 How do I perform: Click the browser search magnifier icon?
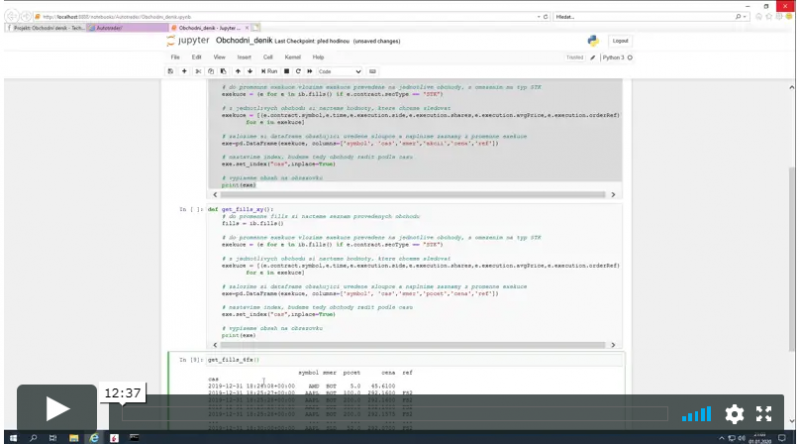[738, 17]
